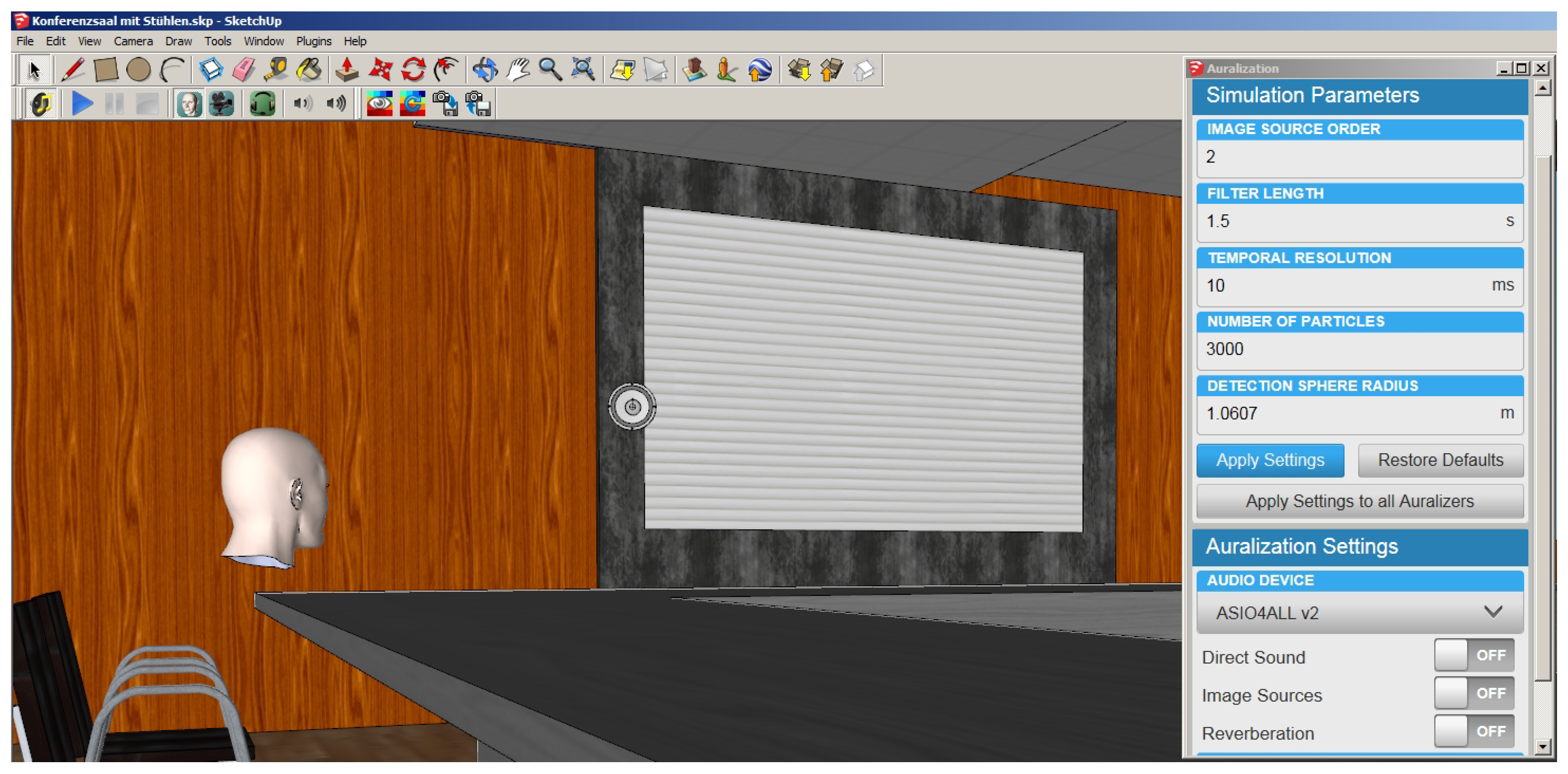This screenshot has height=774, width=1568.
Task: Switch on Reverberation
Action: (1473, 731)
